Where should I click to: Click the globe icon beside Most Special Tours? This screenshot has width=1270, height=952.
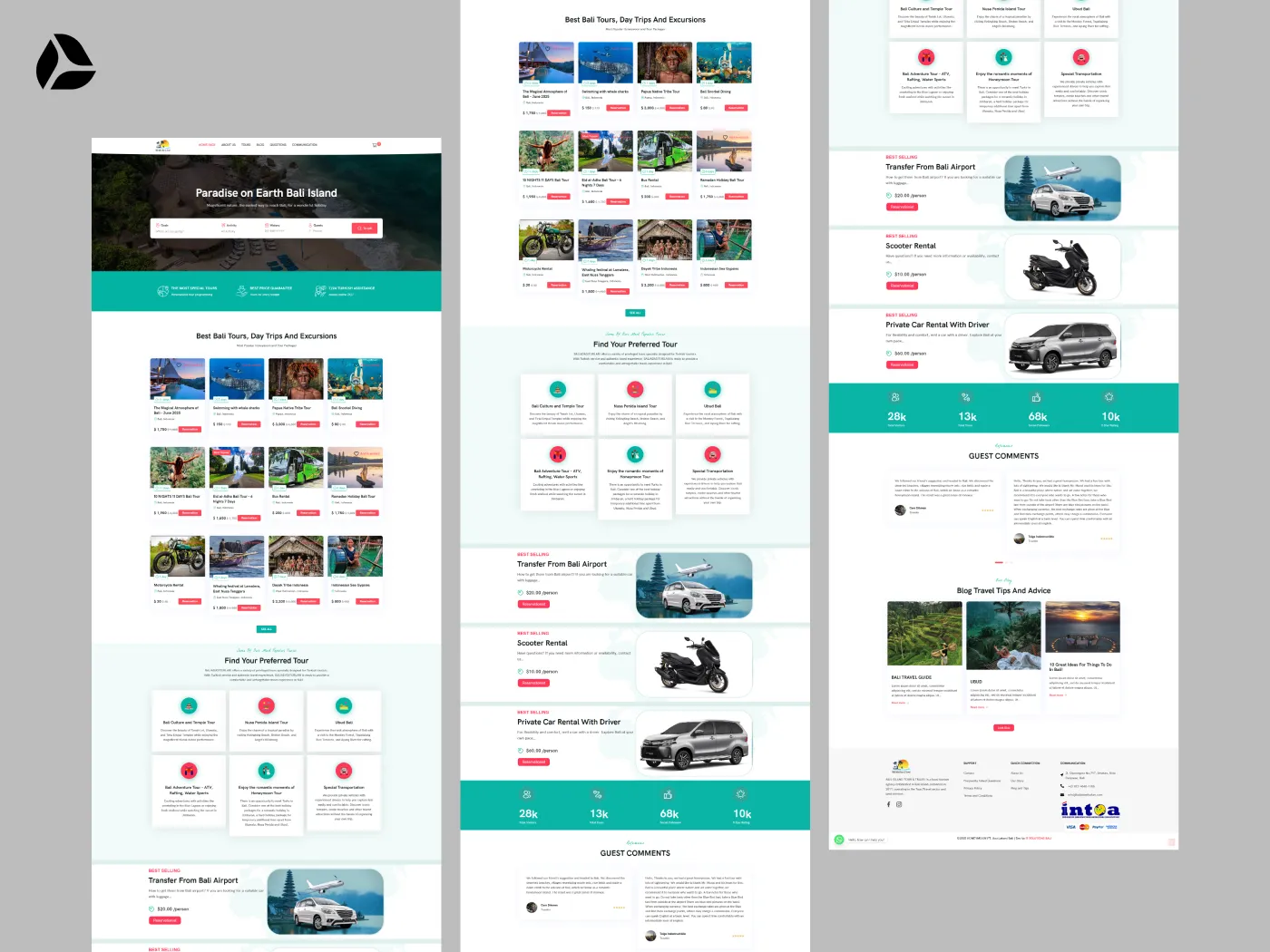(163, 291)
